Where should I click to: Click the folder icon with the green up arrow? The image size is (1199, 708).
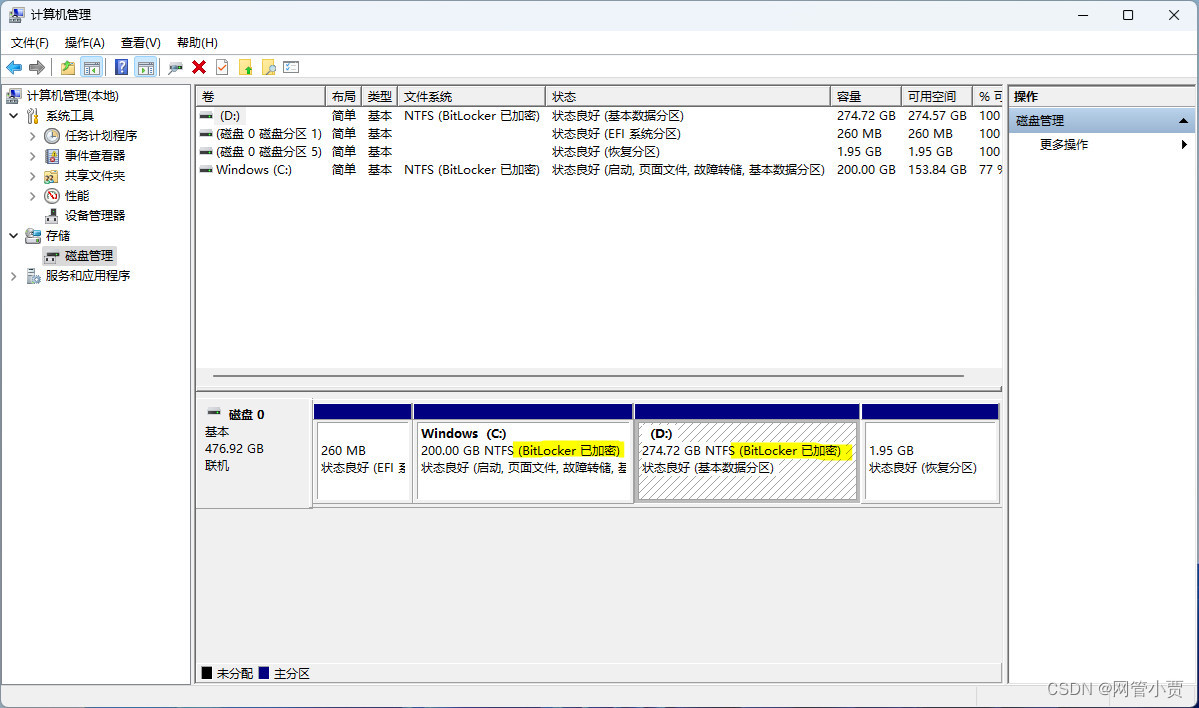pyautogui.click(x=245, y=67)
